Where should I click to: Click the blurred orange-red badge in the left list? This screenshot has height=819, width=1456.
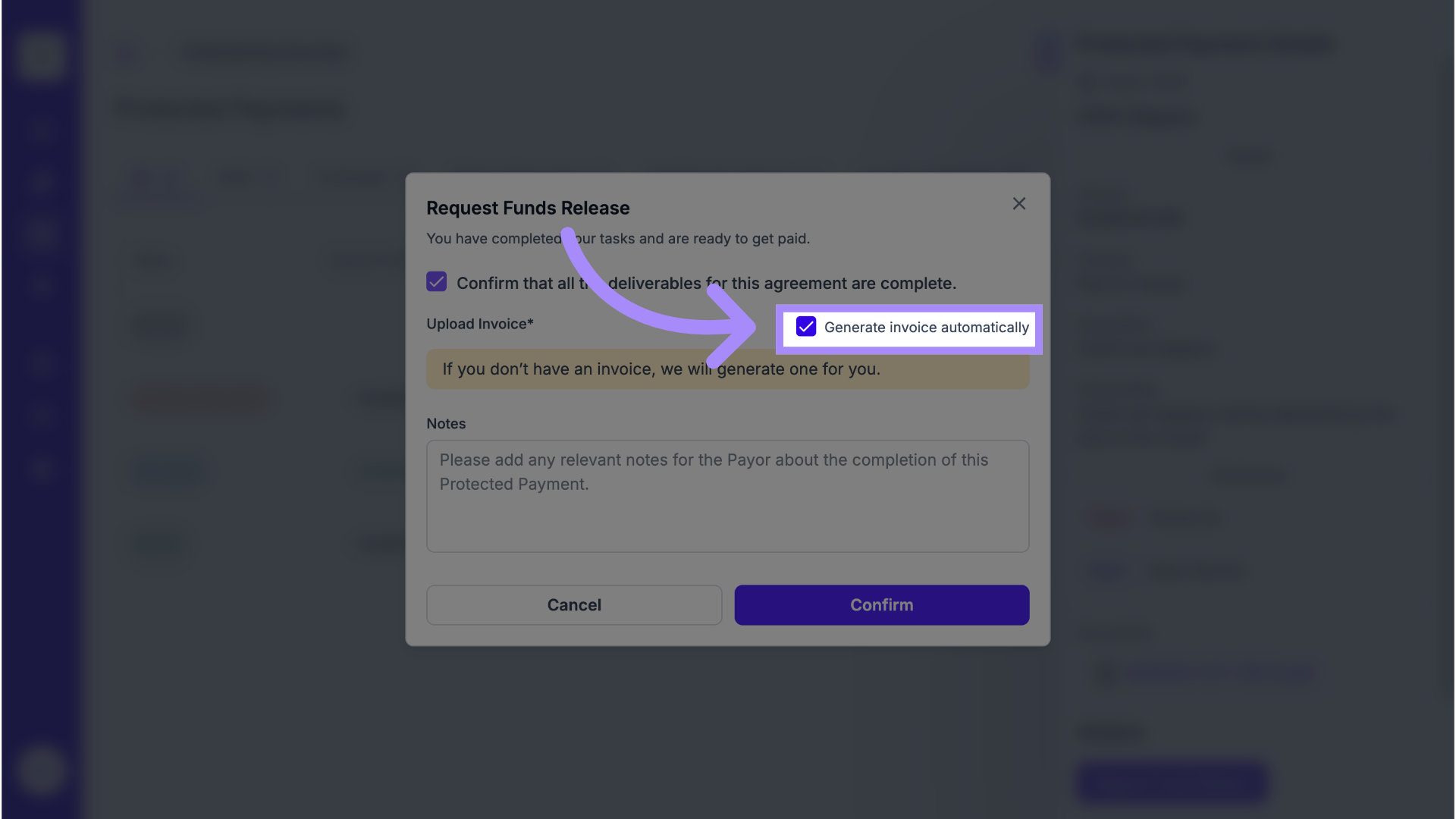(203, 397)
